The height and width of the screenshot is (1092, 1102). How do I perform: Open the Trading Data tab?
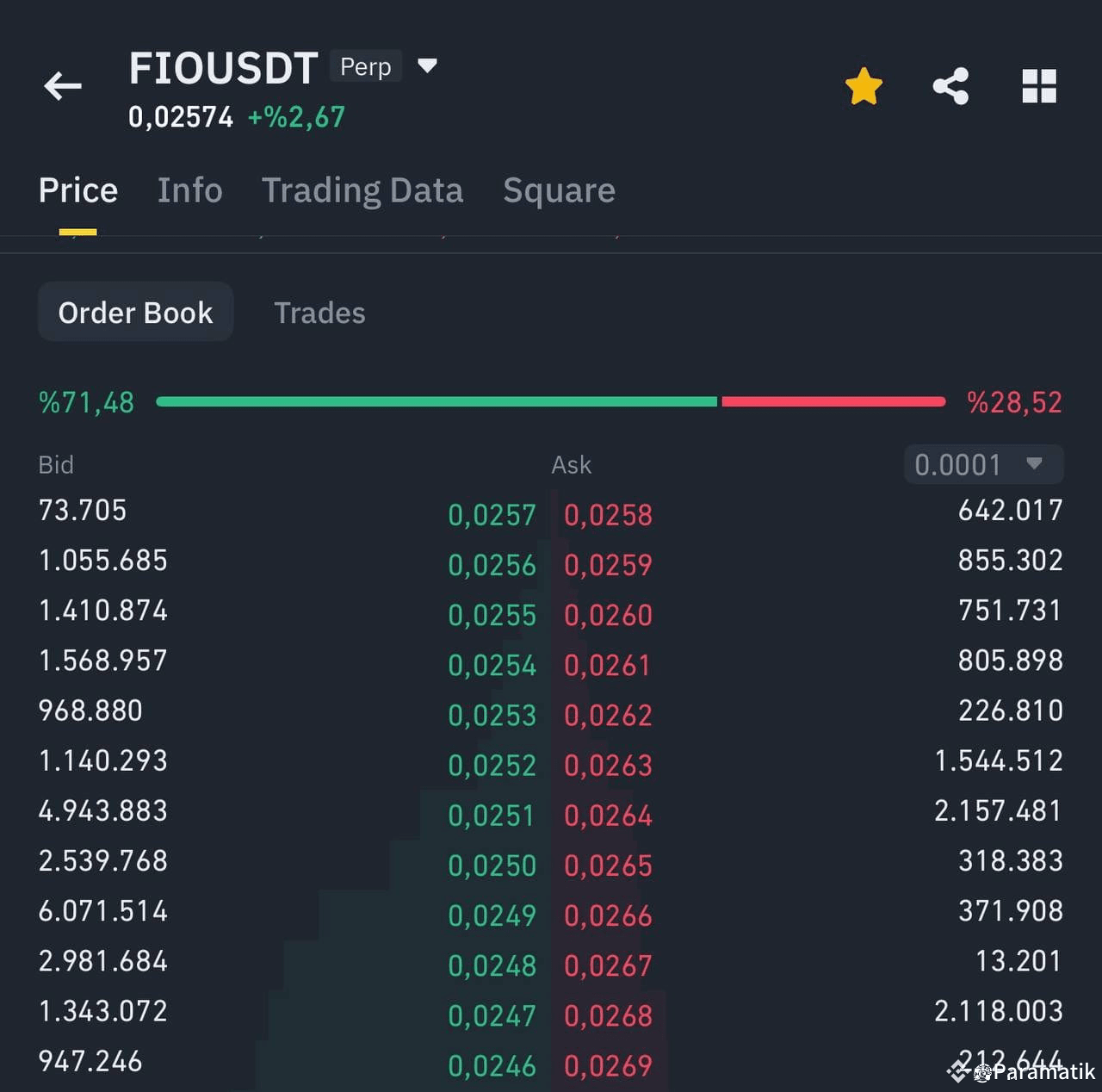click(362, 190)
